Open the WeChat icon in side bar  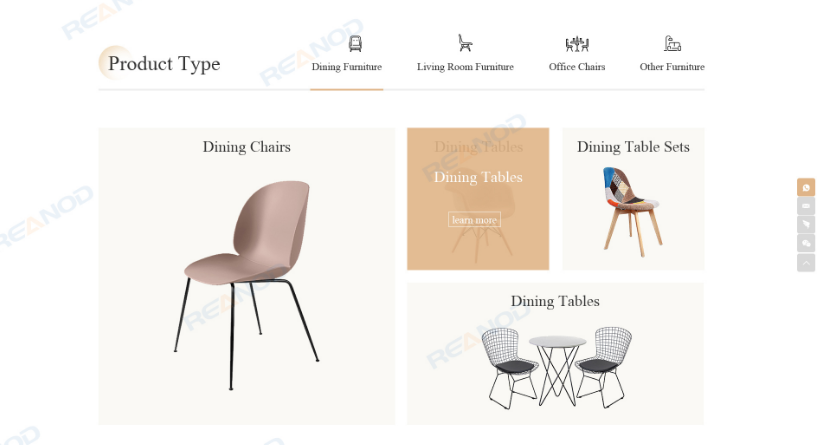click(806, 244)
